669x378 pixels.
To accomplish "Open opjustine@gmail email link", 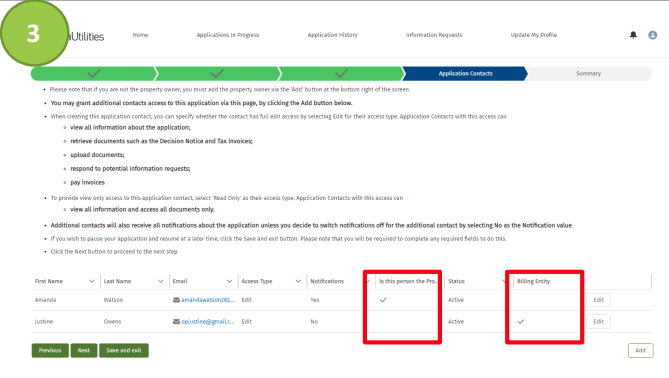I will click(207, 322).
